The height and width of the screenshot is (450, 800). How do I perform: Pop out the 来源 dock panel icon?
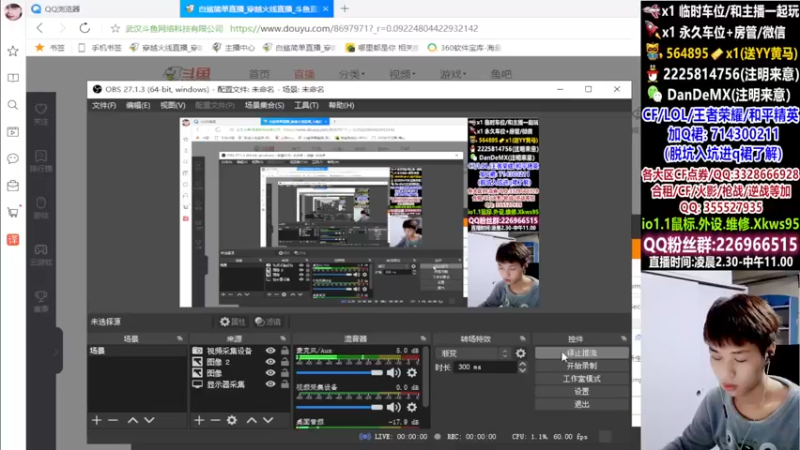coord(283,339)
